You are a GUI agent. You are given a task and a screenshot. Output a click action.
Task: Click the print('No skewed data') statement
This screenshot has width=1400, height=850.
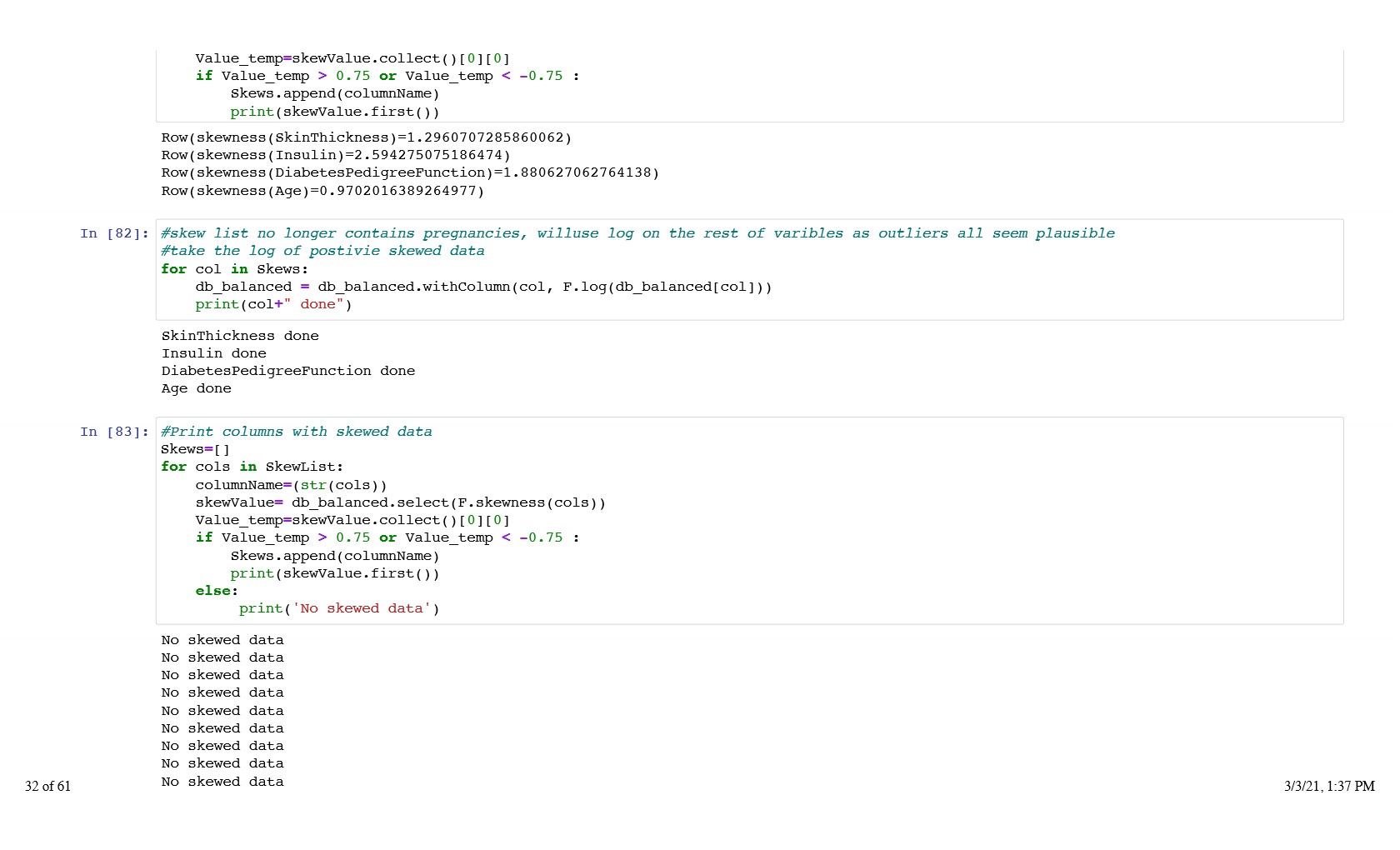[x=338, y=608]
